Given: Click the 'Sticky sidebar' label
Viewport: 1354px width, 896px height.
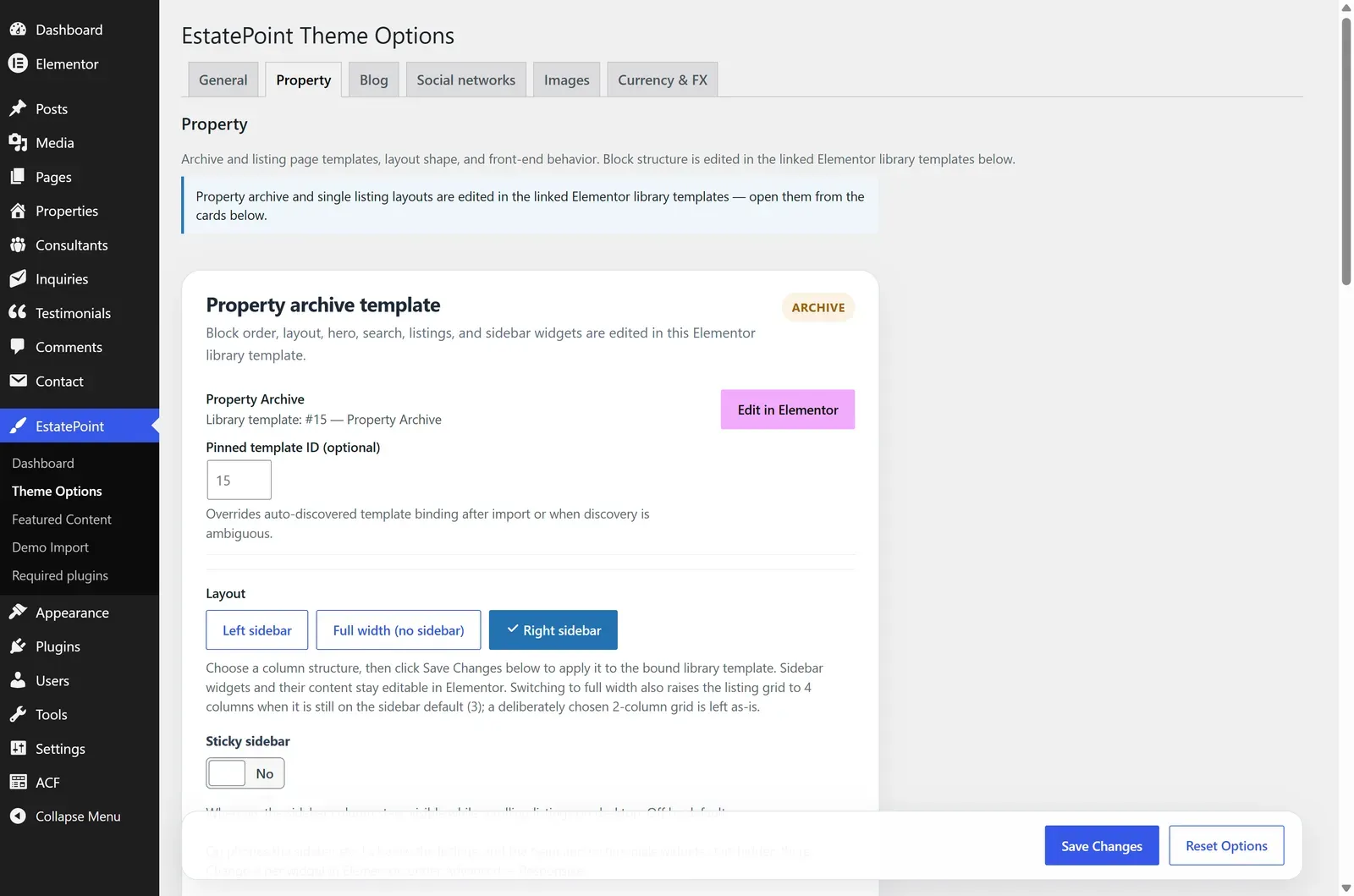Looking at the screenshot, I should [248, 741].
